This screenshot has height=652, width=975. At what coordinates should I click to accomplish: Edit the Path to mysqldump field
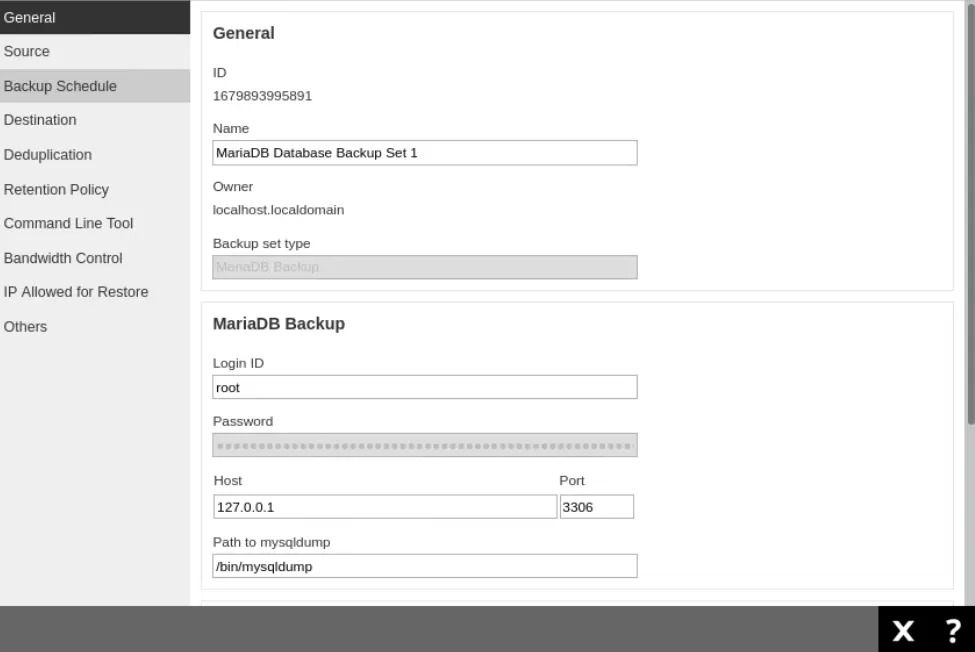click(424, 566)
